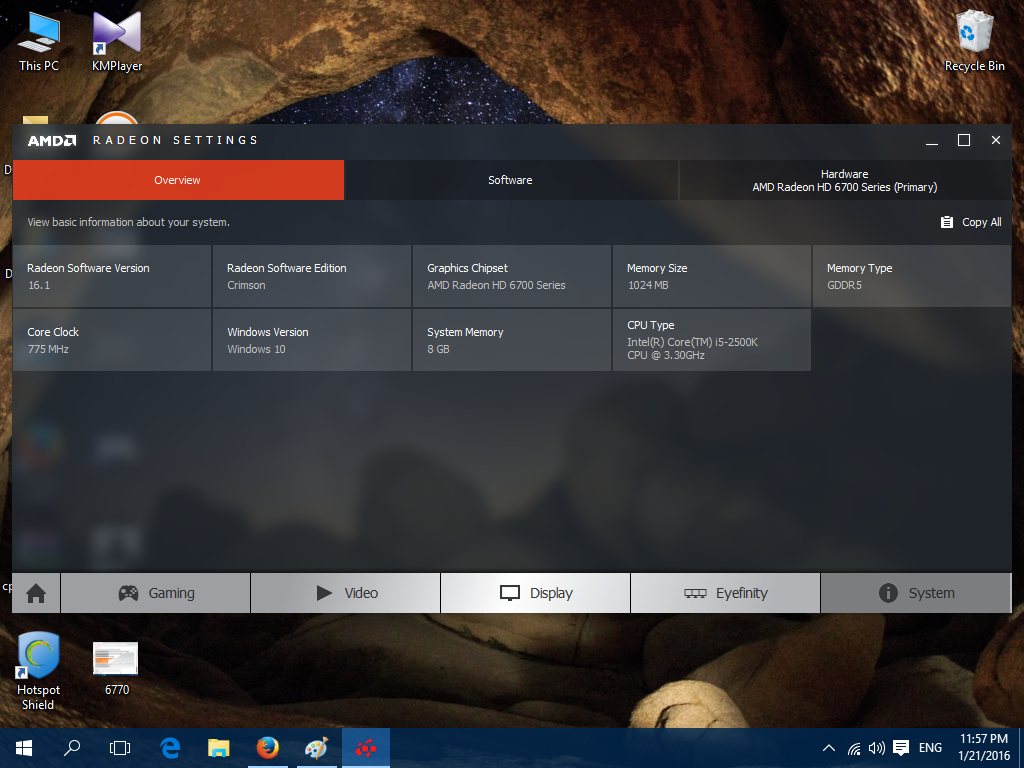Image resolution: width=1024 pixels, height=768 pixels.
Task: Select the Memory Size tile
Action: 712,276
